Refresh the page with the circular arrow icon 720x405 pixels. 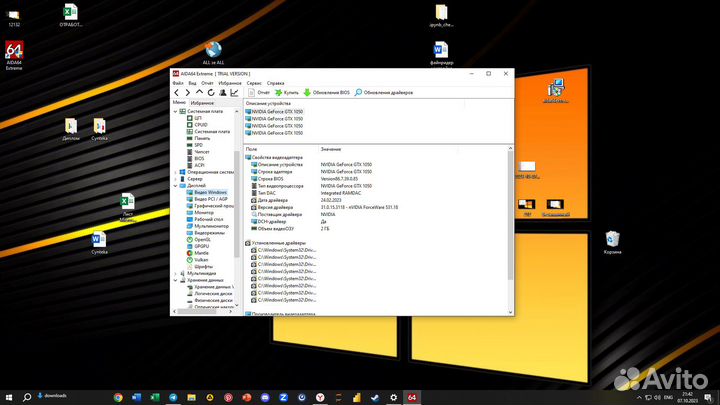[x=211, y=93]
